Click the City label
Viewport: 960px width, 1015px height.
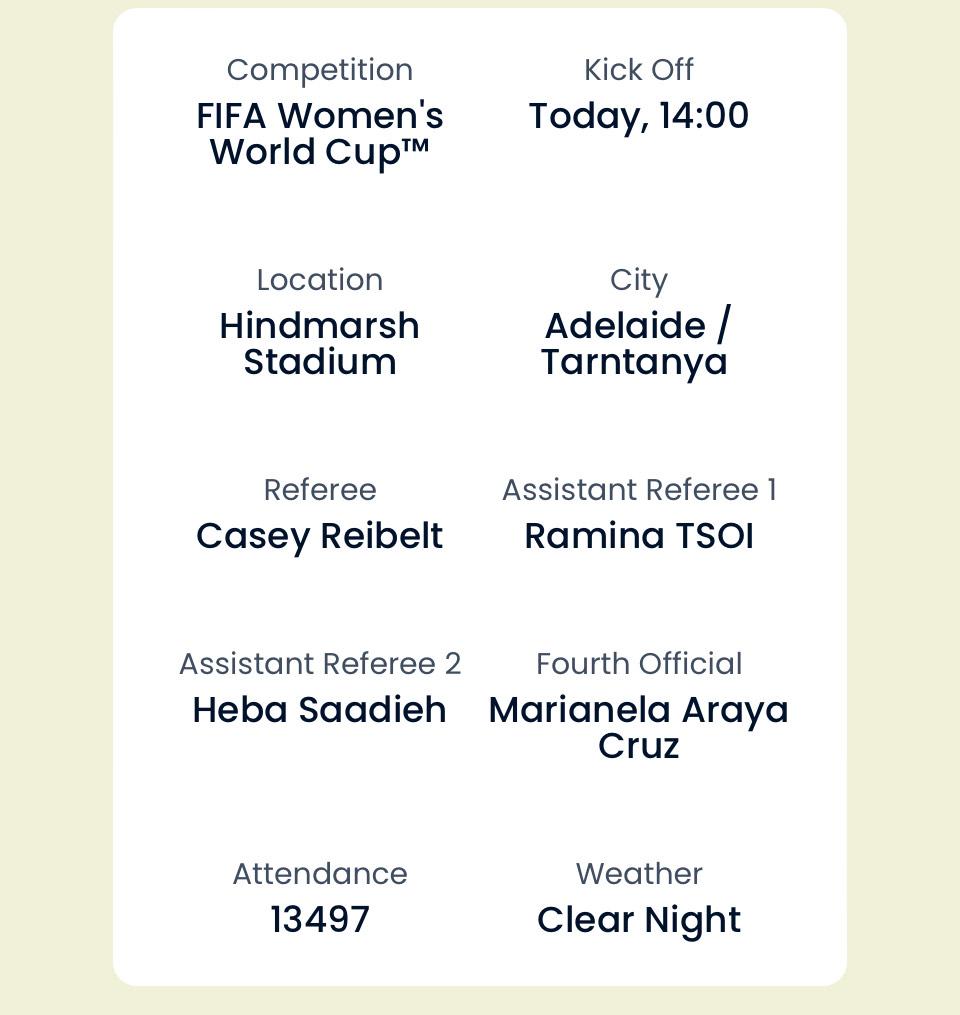point(639,280)
